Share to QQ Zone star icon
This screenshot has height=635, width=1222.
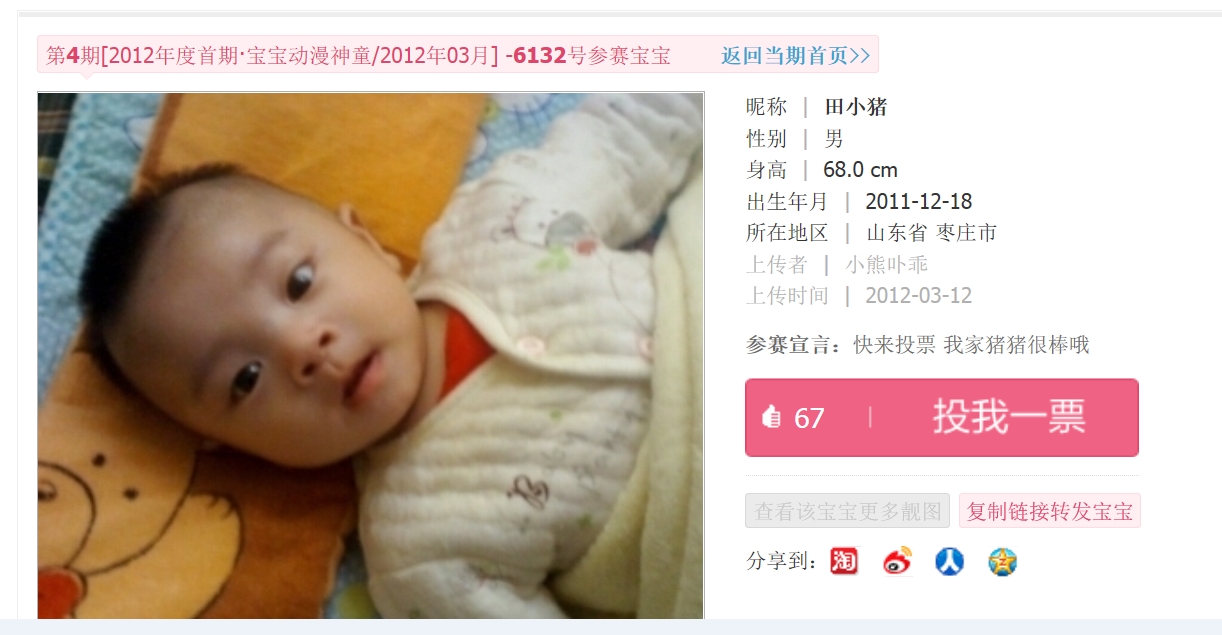point(1003,562)
